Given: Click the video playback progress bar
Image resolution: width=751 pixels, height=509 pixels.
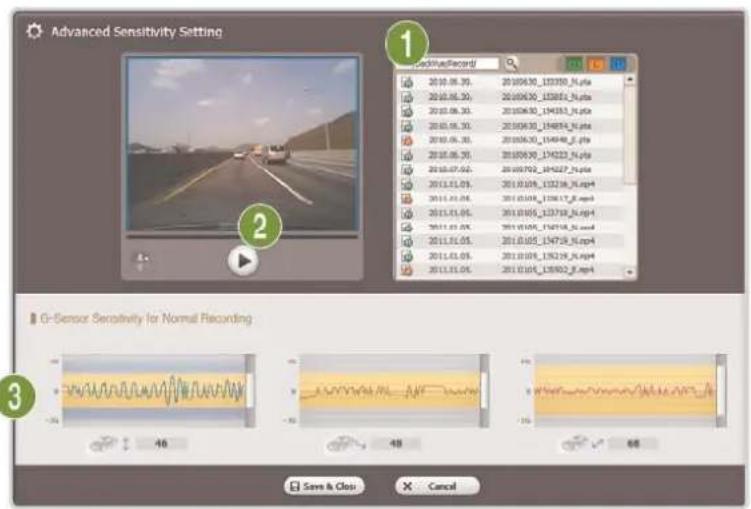Looking at the screenshot, I should pyautogui.click(x=242, y=236).
